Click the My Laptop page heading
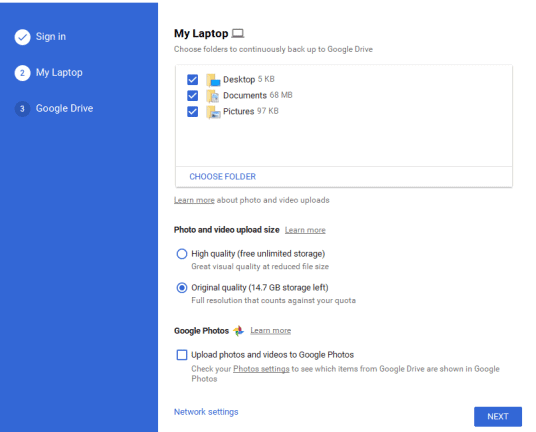This screenshot has width=536, height=432. [x=201, y=33]
